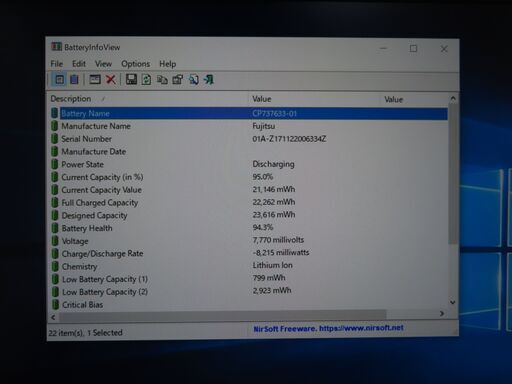The width and height of the screenshot is (512, 384).
Task: Click the horizontal scrollbar thumb
Action: pyautogui.click(x=222, y=315)
